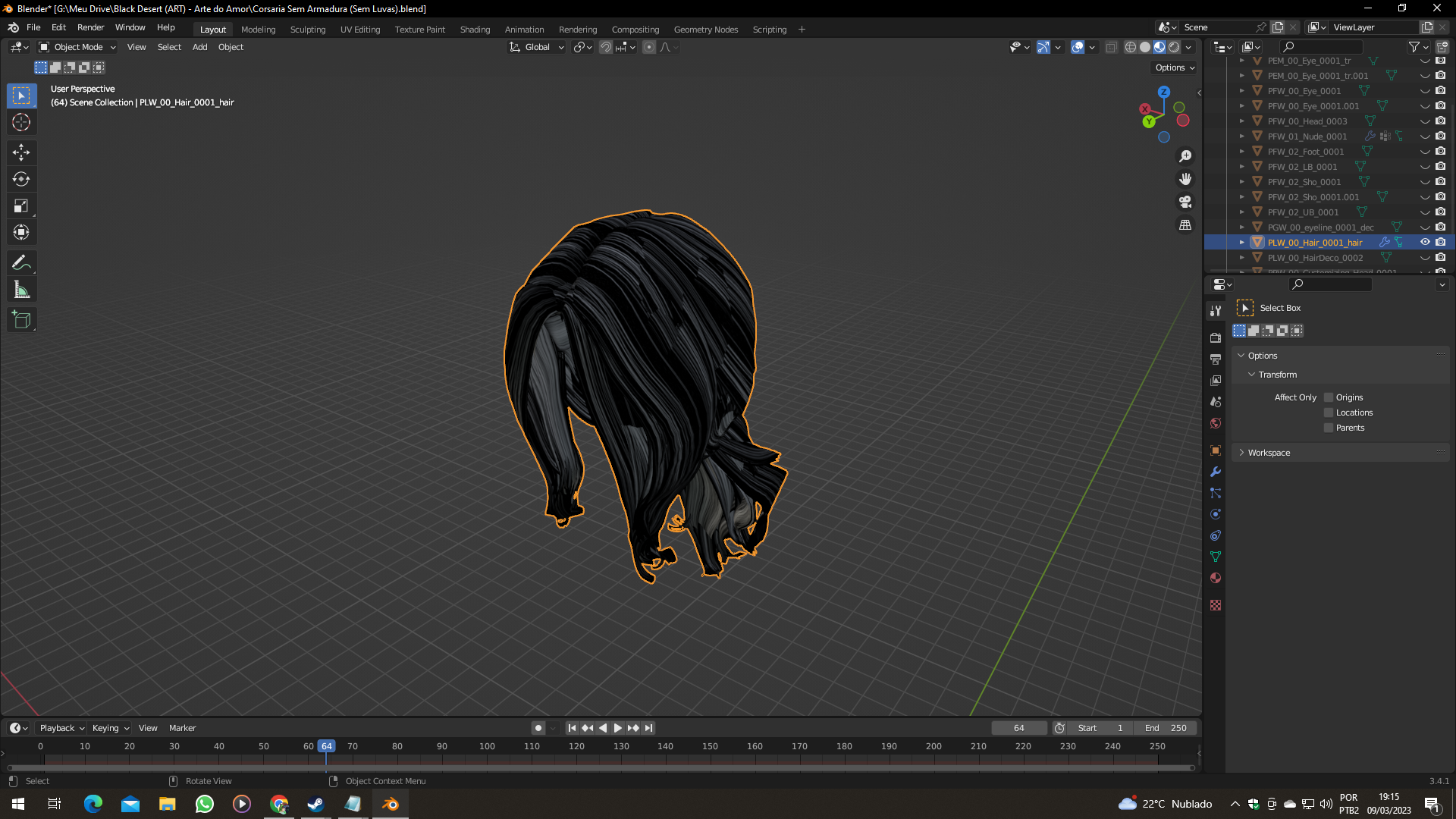Image resolution: width=1456 pixels, height=819 pixels.
Task: Check the Parents option
Action: click(x=1329, y=428)
